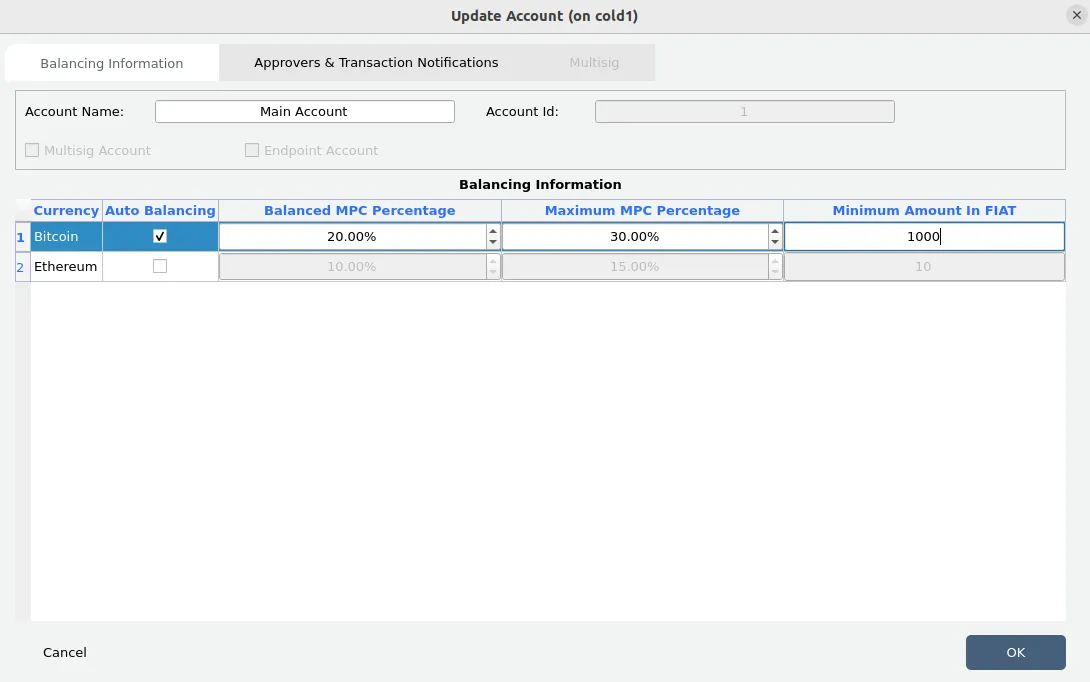Increase Bitcoin Maximum MPC Percentage
1090x682 pixels.
click(775, 231)
